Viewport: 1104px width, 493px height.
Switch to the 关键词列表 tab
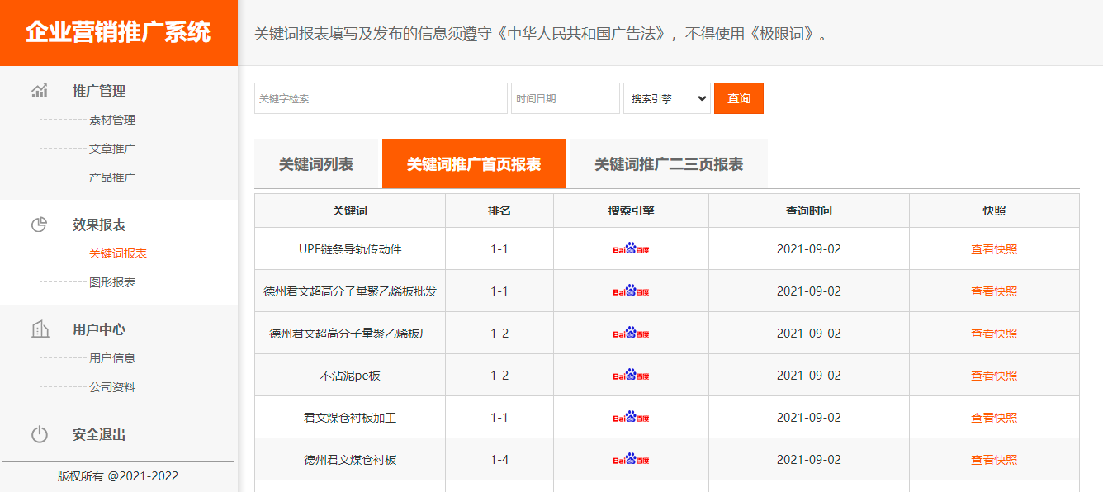pos(316,164)
